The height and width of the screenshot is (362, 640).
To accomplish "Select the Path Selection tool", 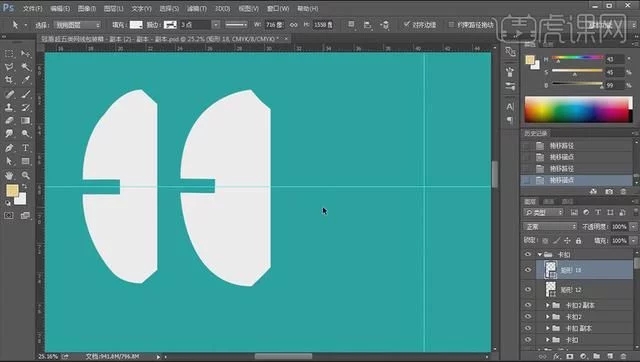I will pyautogui.click(x=9, y=161).
